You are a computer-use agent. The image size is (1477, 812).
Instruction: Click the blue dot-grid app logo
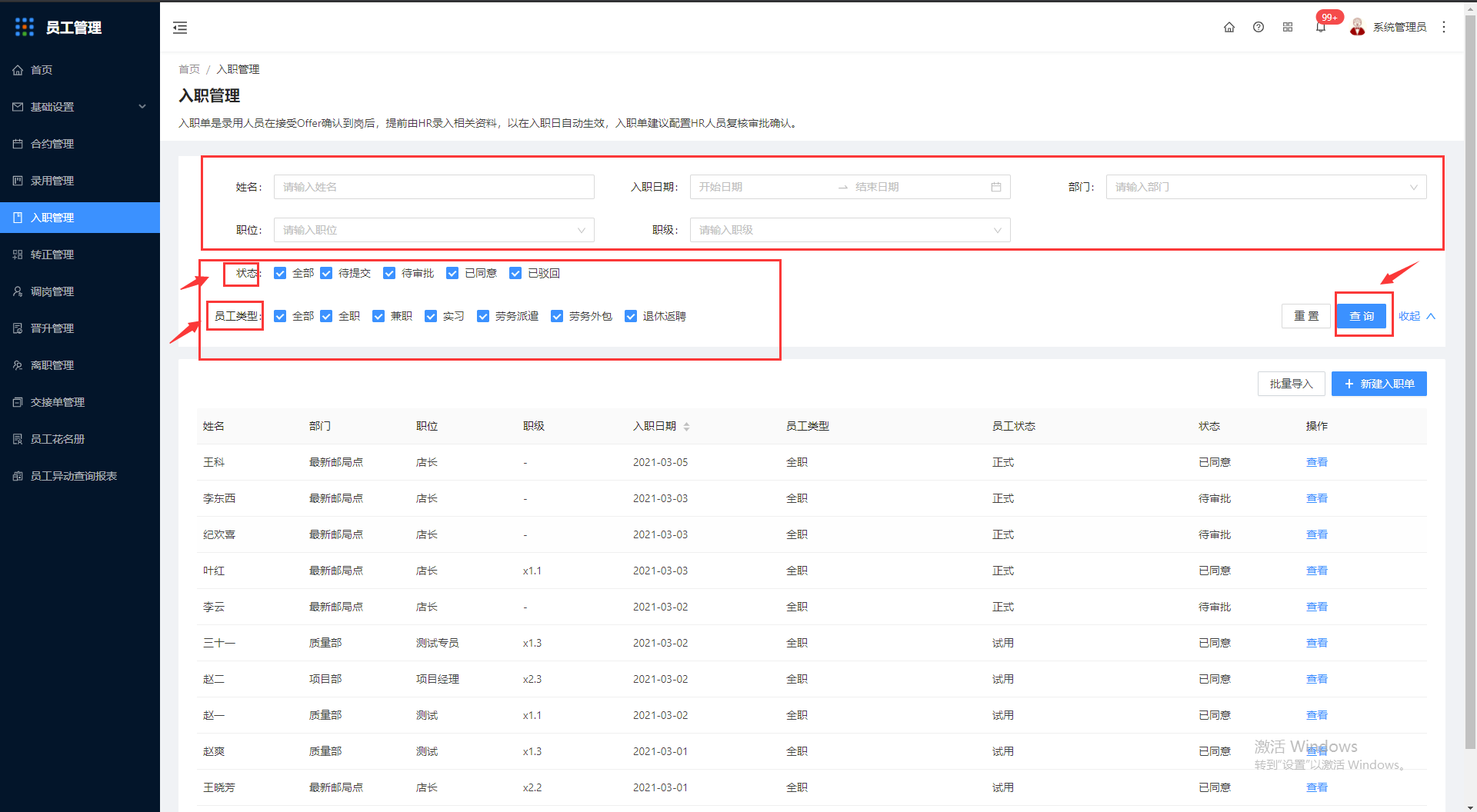25,27
